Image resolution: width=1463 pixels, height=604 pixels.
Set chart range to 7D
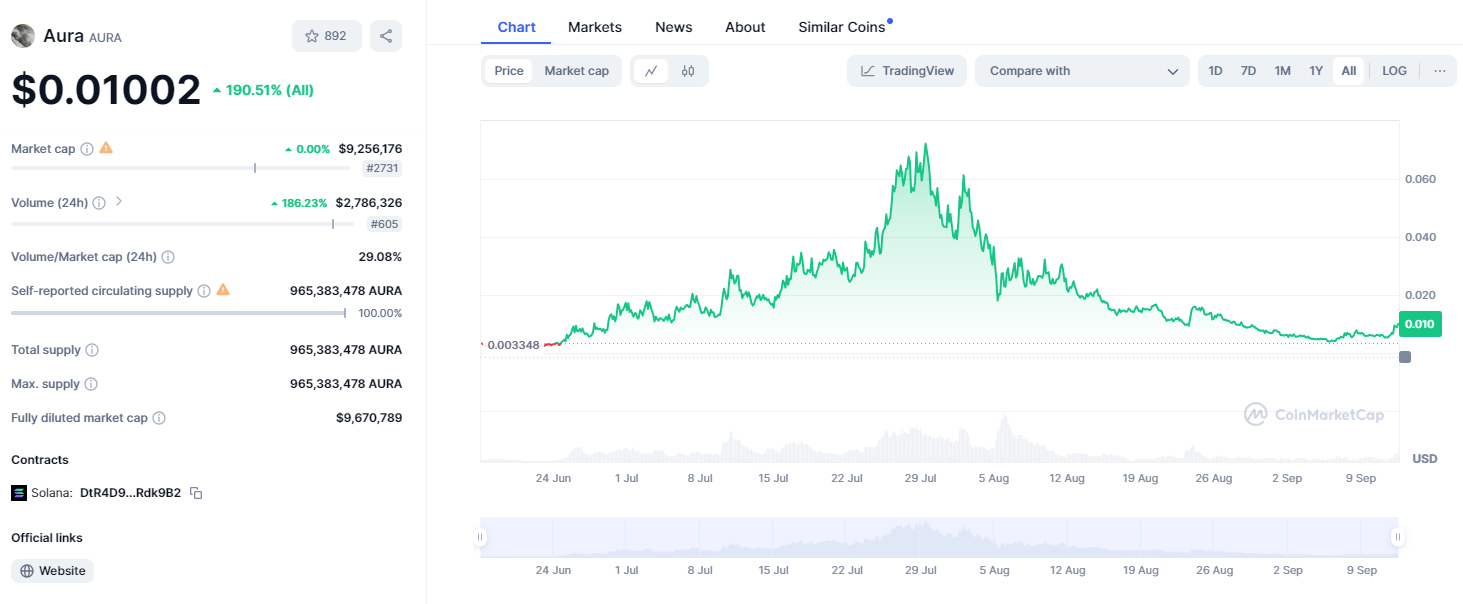1248,71
